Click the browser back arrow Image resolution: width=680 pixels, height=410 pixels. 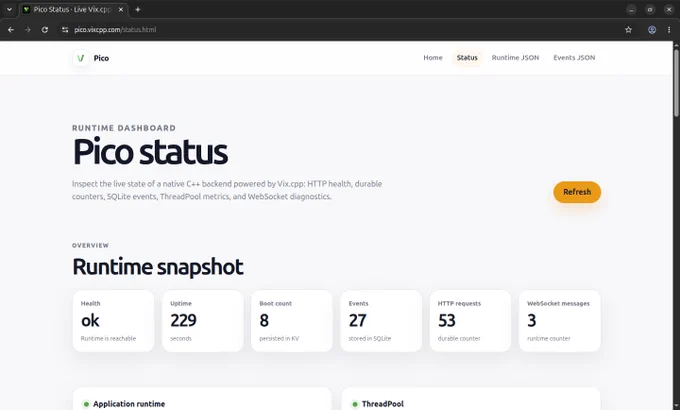coord(11,30)
